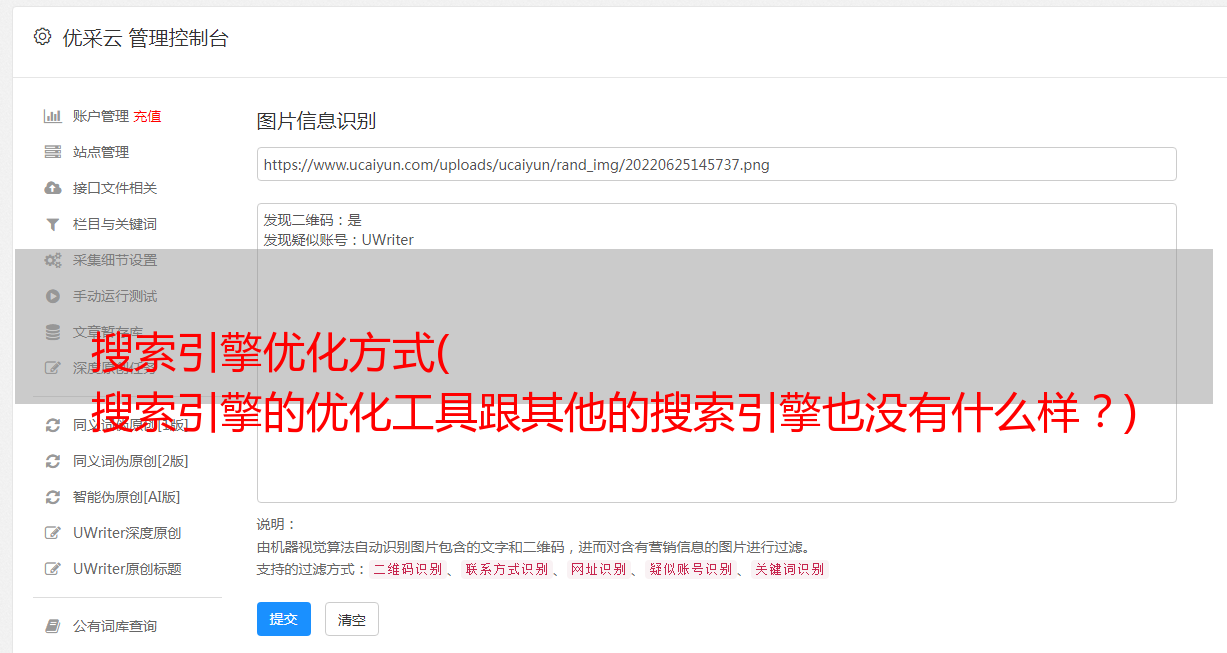Open 账户管理 menu item
This screenshot has width=1227, height=653.
pyautogui.click(x=101, y=116)
